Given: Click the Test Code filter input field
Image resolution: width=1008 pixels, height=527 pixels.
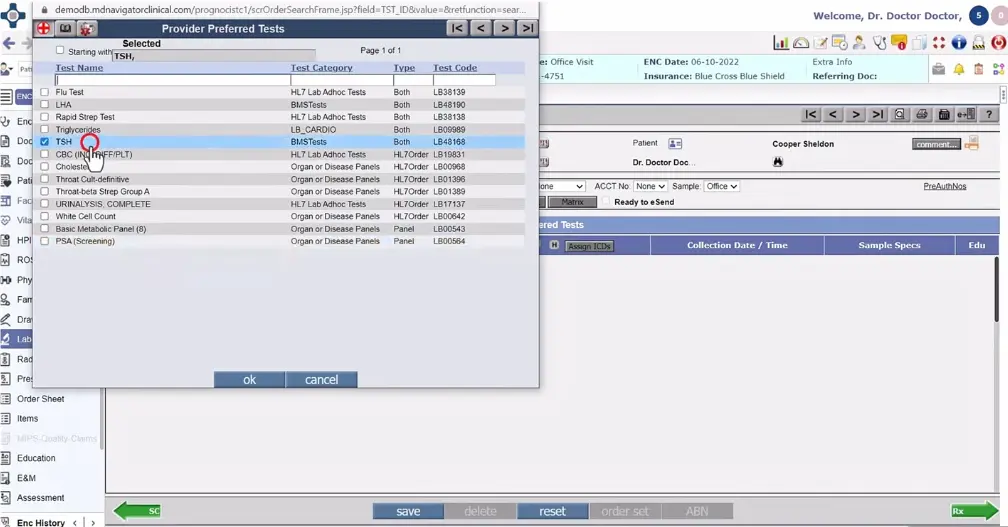Looking at the screenshot, I should pyautogui.click(x=464, y=80).
